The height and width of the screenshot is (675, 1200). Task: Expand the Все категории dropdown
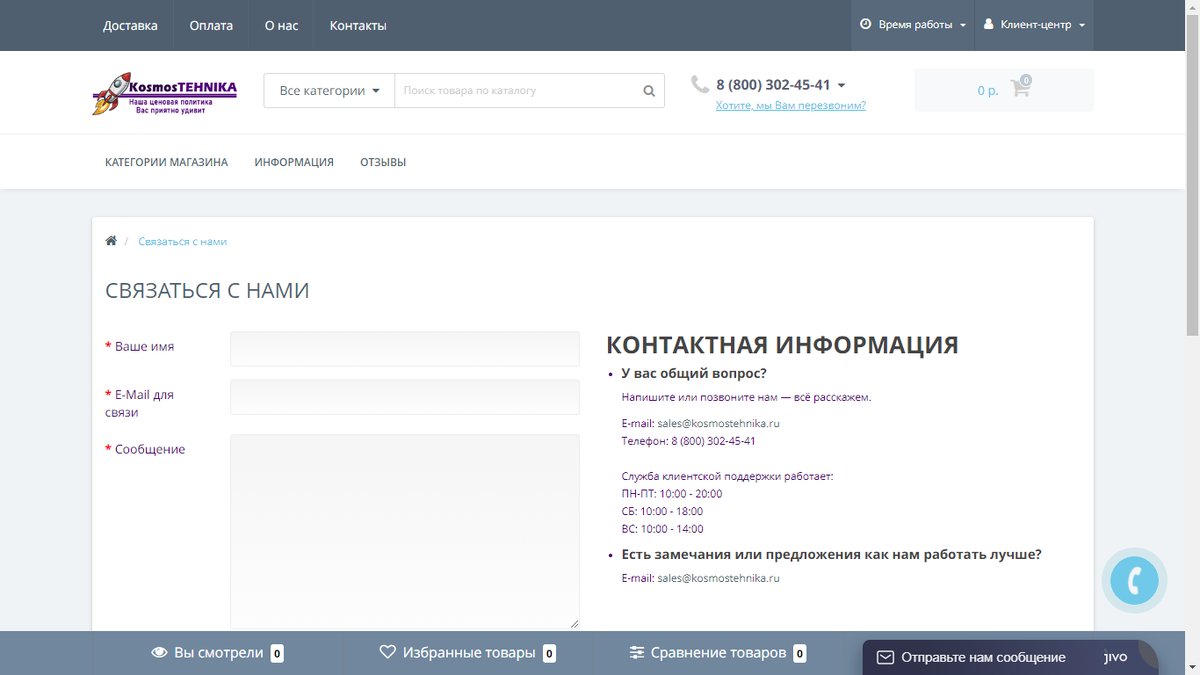coord(329,91)
